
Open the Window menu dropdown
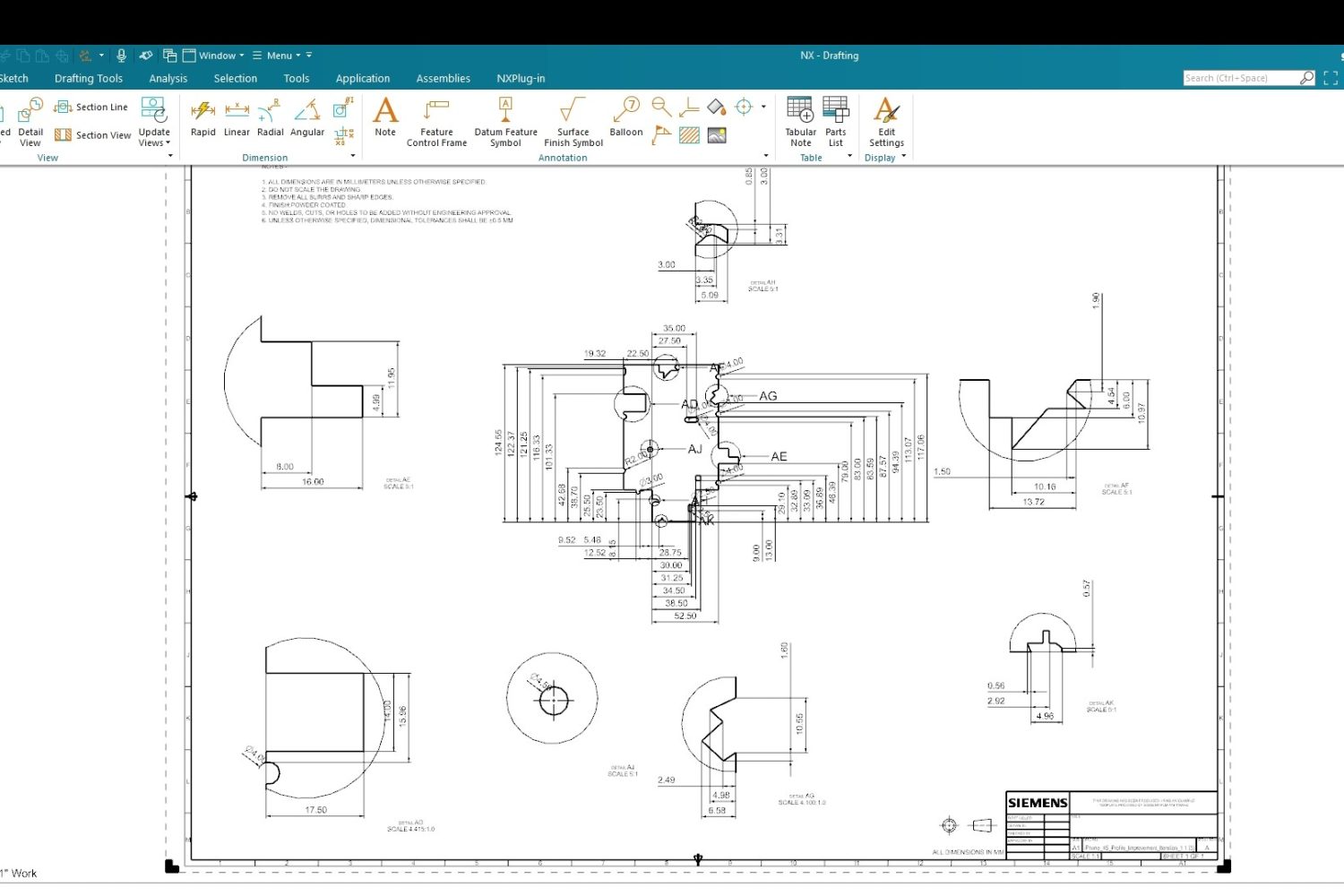pos(215,55)
